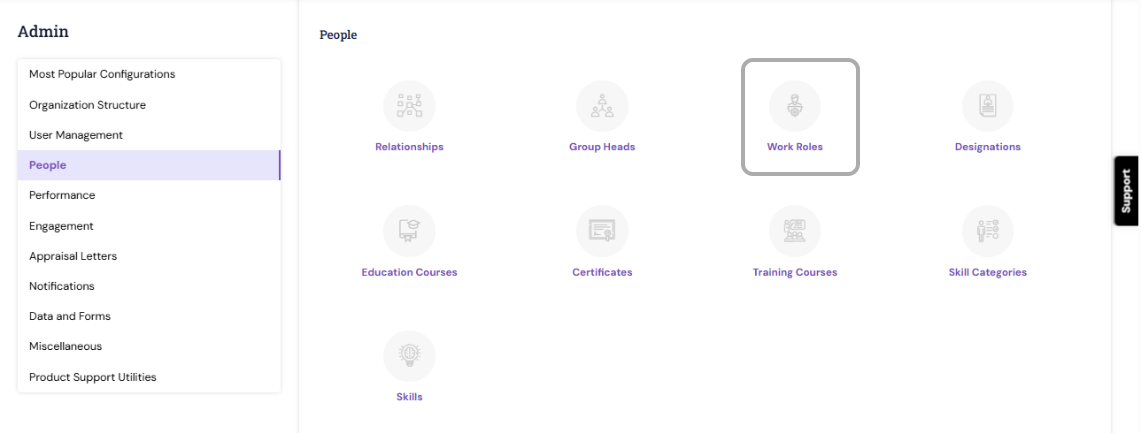Click the Education Courses graduation icon

409,231
